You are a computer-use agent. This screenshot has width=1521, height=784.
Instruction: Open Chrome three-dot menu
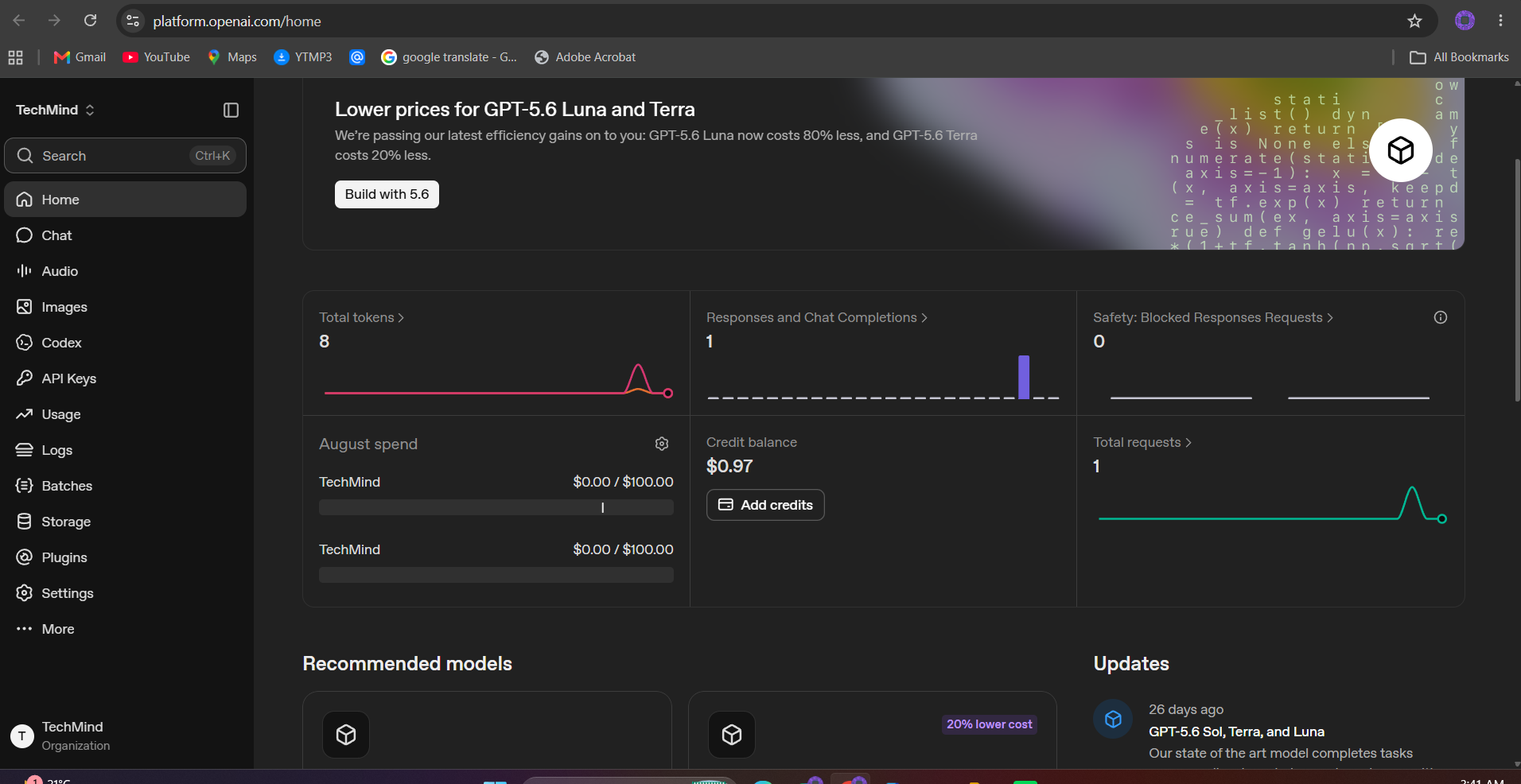click(x=1500, y=21)
